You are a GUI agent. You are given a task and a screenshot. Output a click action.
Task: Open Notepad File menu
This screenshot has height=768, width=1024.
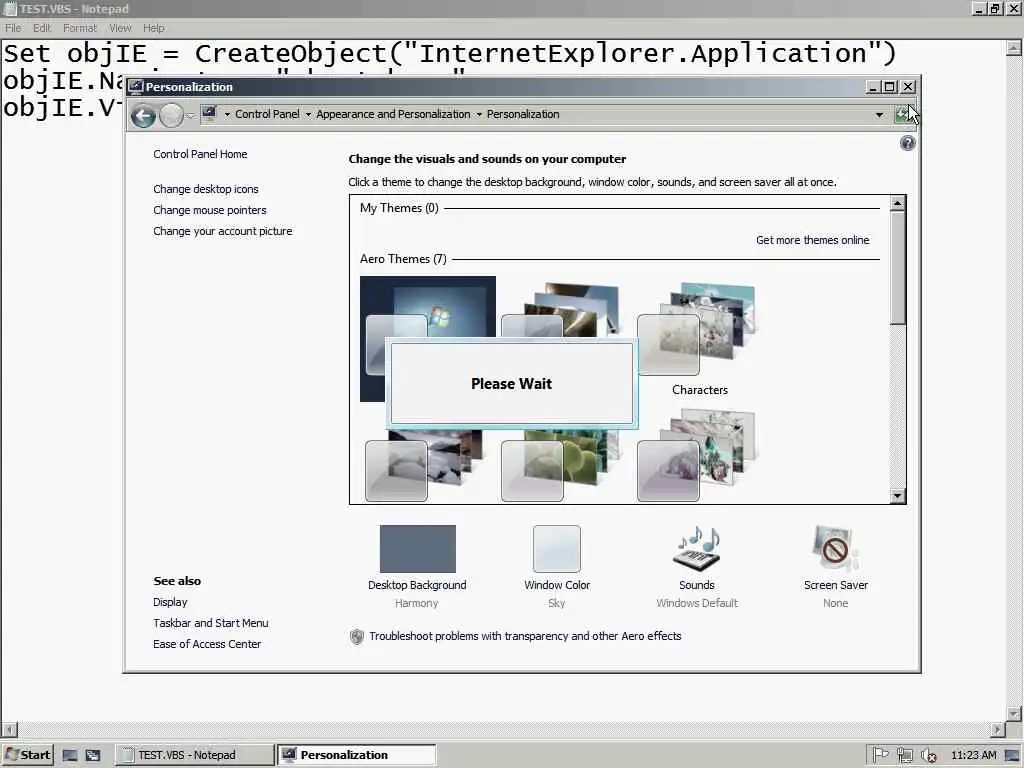(13, 28)
